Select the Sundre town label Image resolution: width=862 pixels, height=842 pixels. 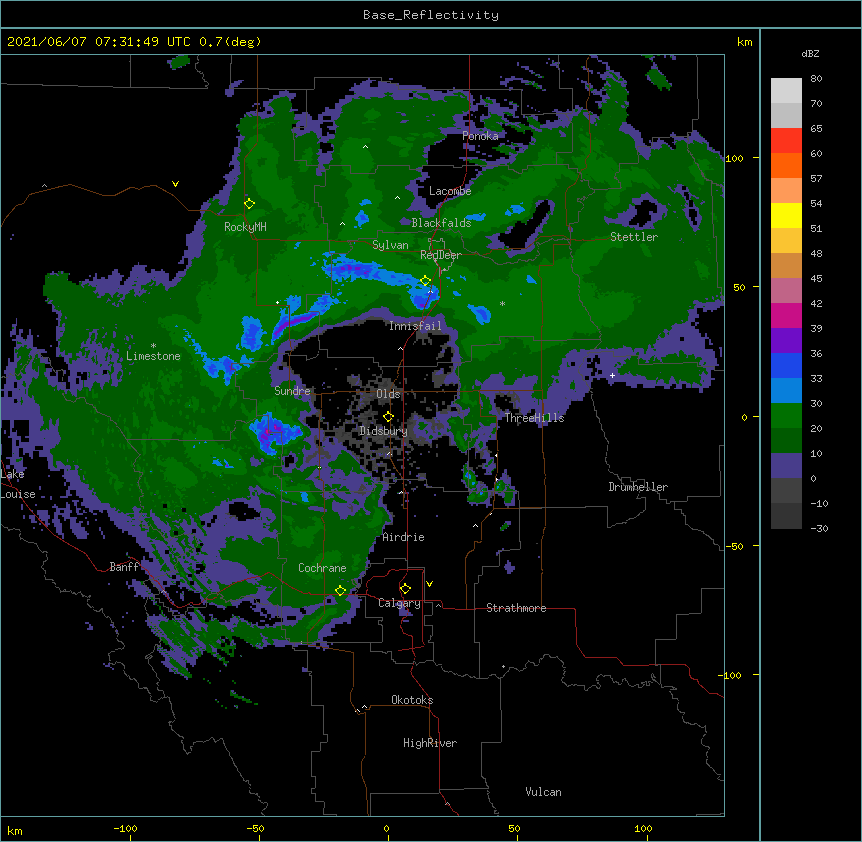pyautogui.click(x=292, y=391)
